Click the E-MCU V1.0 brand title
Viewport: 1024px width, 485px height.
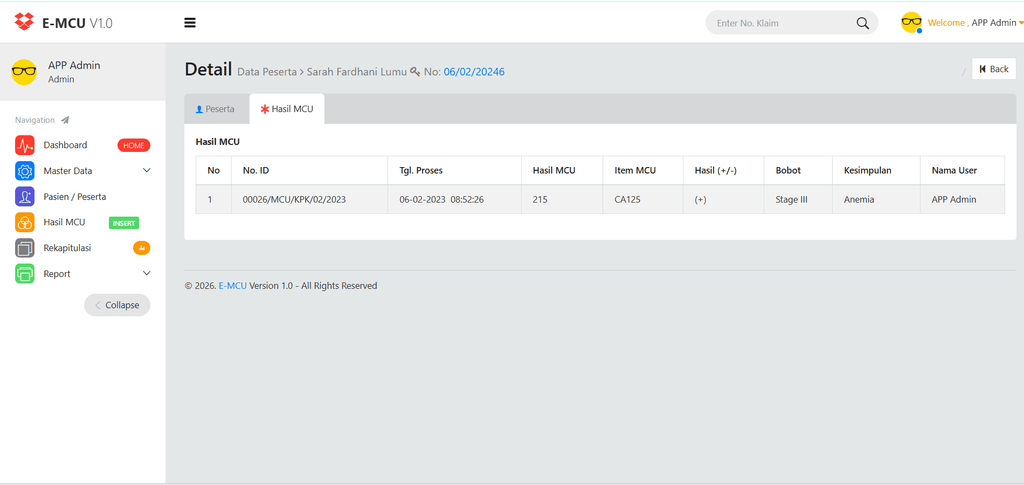(x=77, y=23)
